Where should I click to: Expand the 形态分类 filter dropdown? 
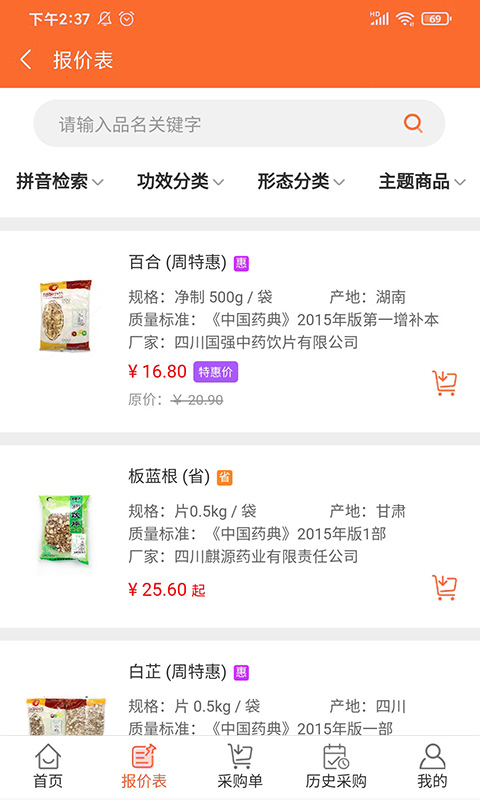click(301, 181)
